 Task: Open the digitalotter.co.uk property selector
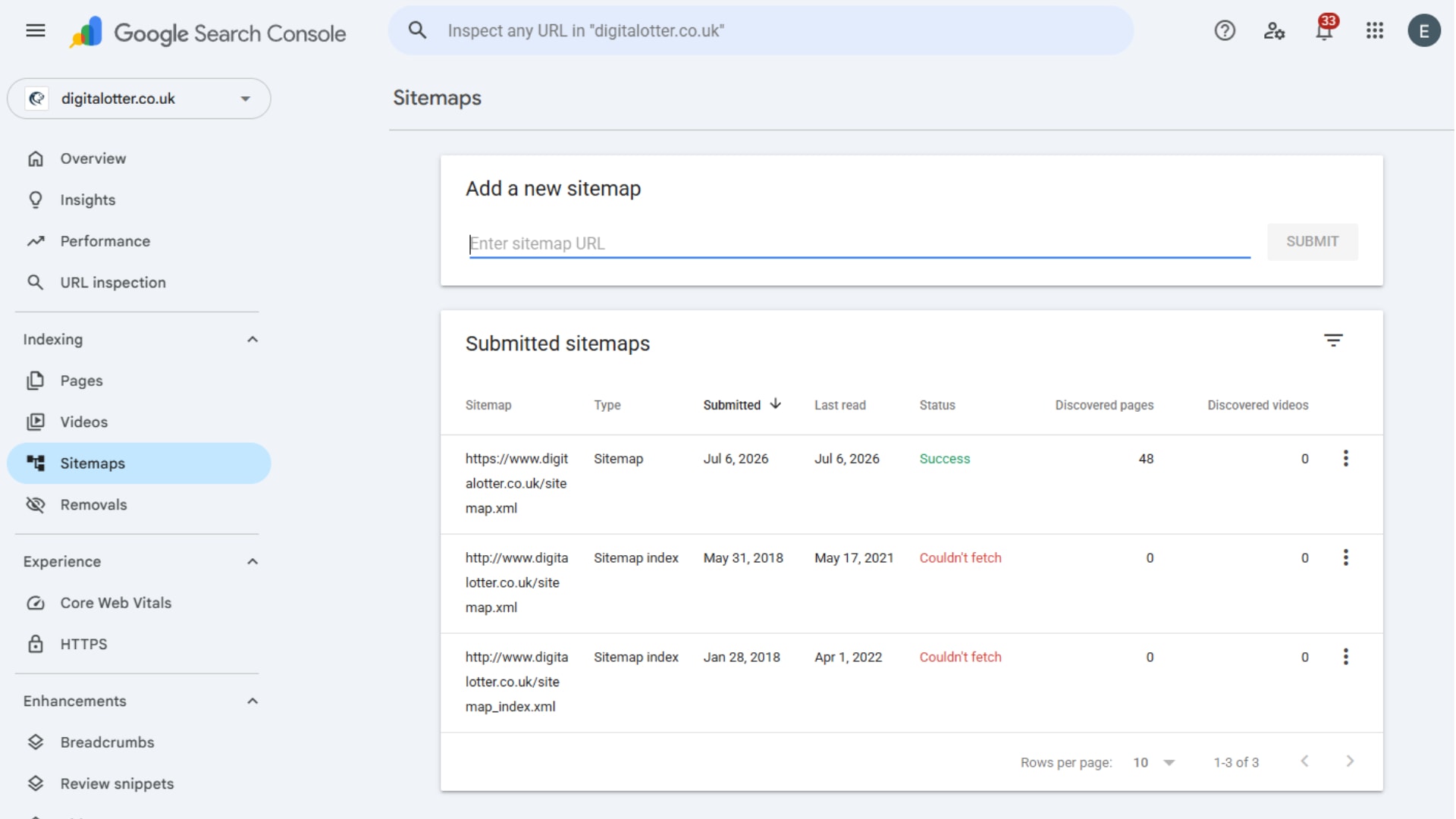[139, 99]
